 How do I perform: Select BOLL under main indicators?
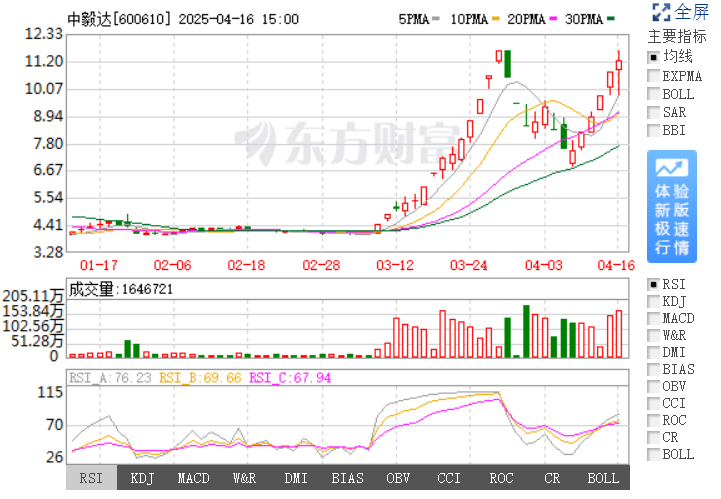[654, 94]
